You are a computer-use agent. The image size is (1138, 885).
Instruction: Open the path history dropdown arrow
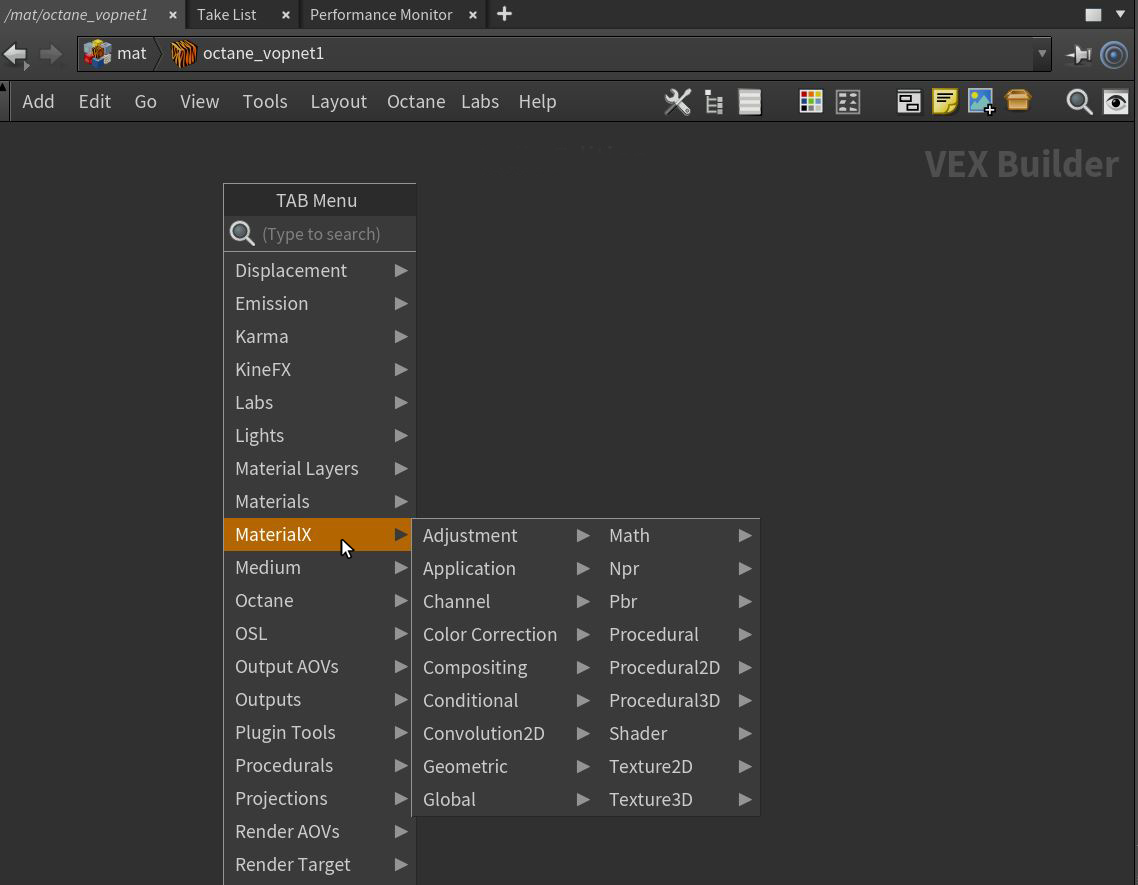1042,54
